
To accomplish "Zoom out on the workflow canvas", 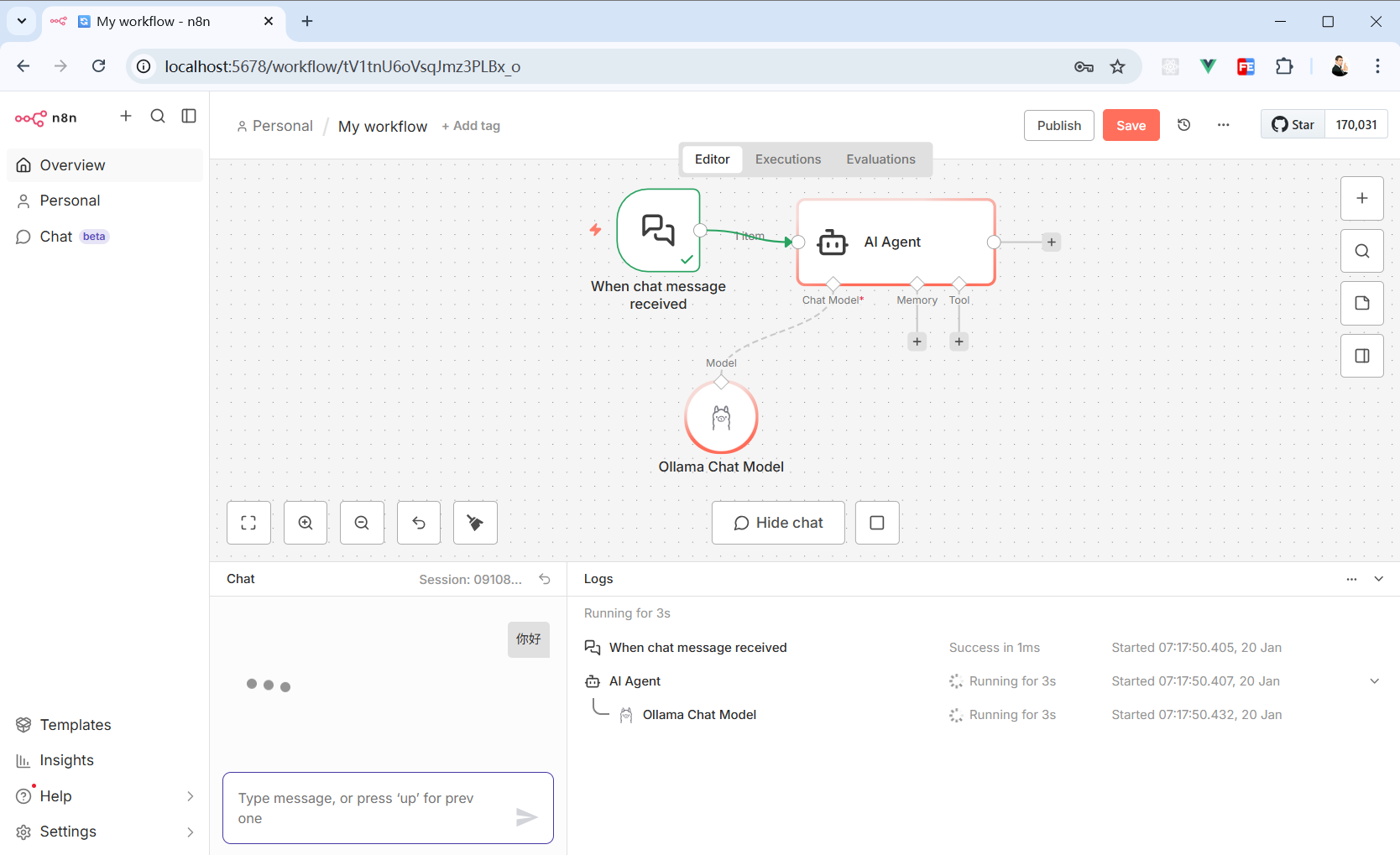I will (x=362, y=523).
